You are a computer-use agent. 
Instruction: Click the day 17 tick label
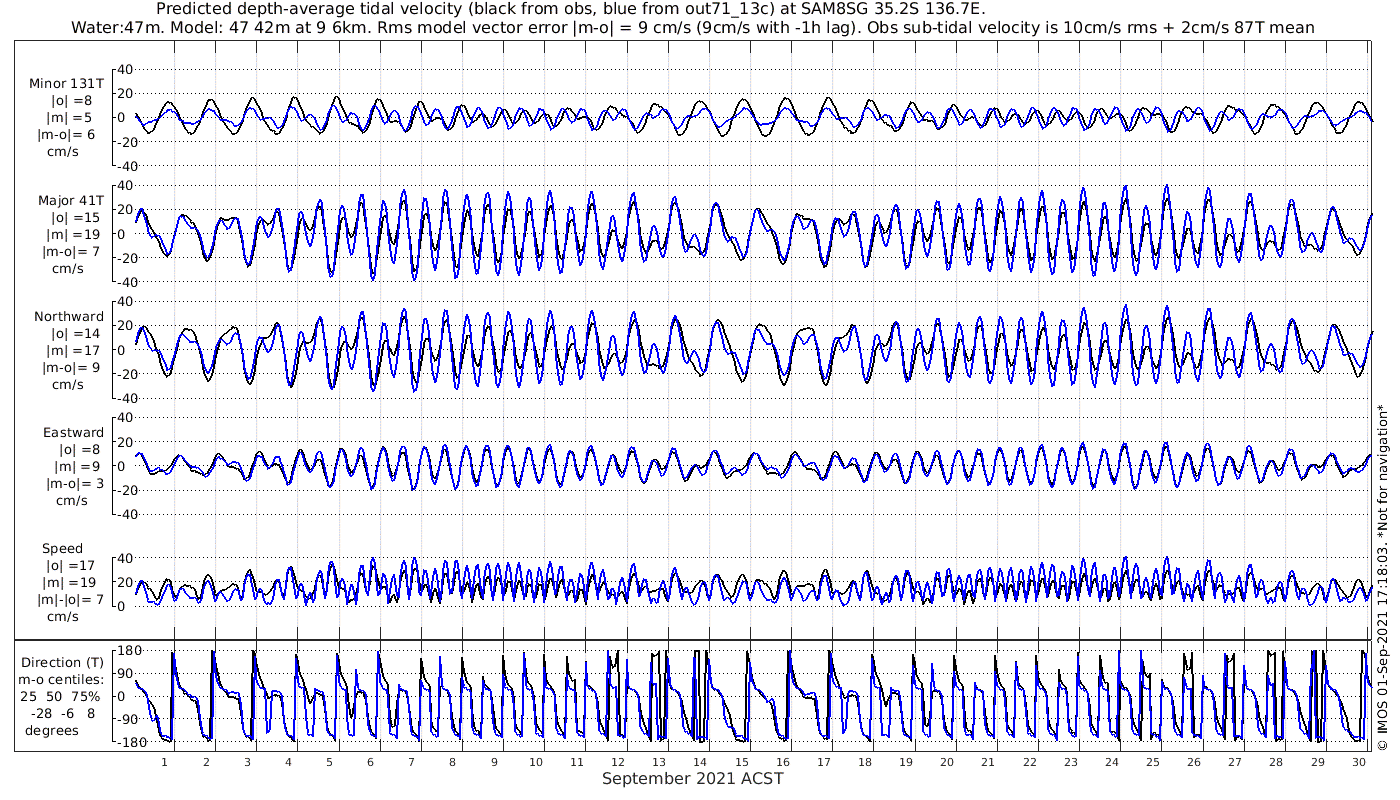(824, 762)
